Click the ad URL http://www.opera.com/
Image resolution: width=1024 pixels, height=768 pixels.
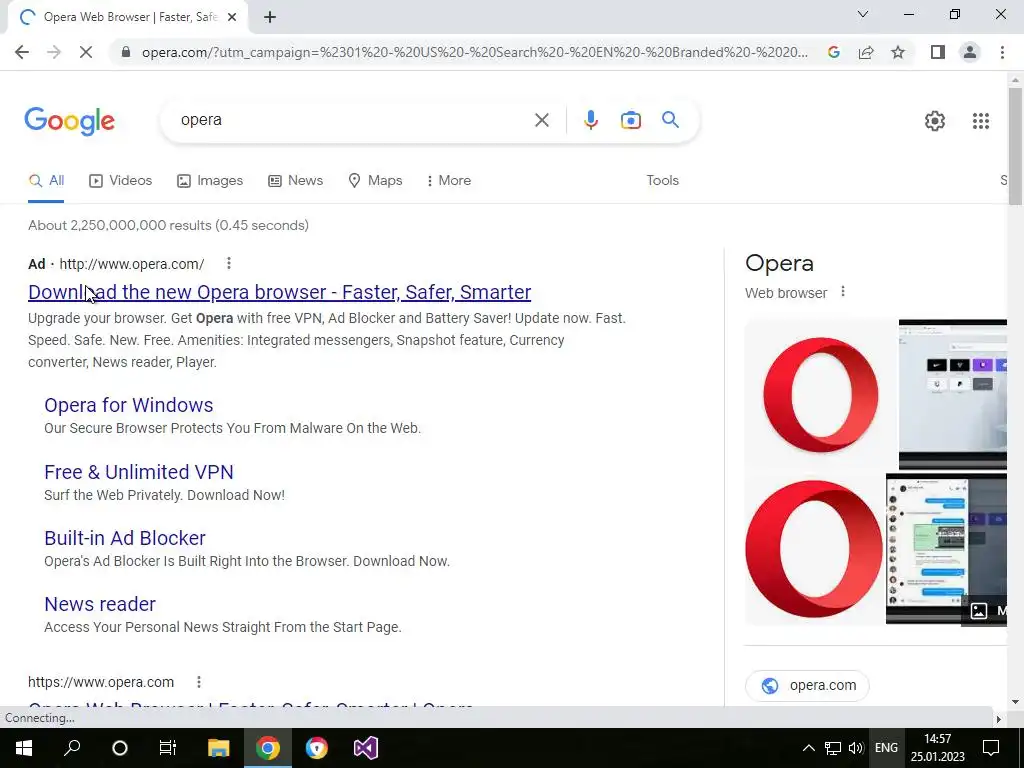pos(131,264)
